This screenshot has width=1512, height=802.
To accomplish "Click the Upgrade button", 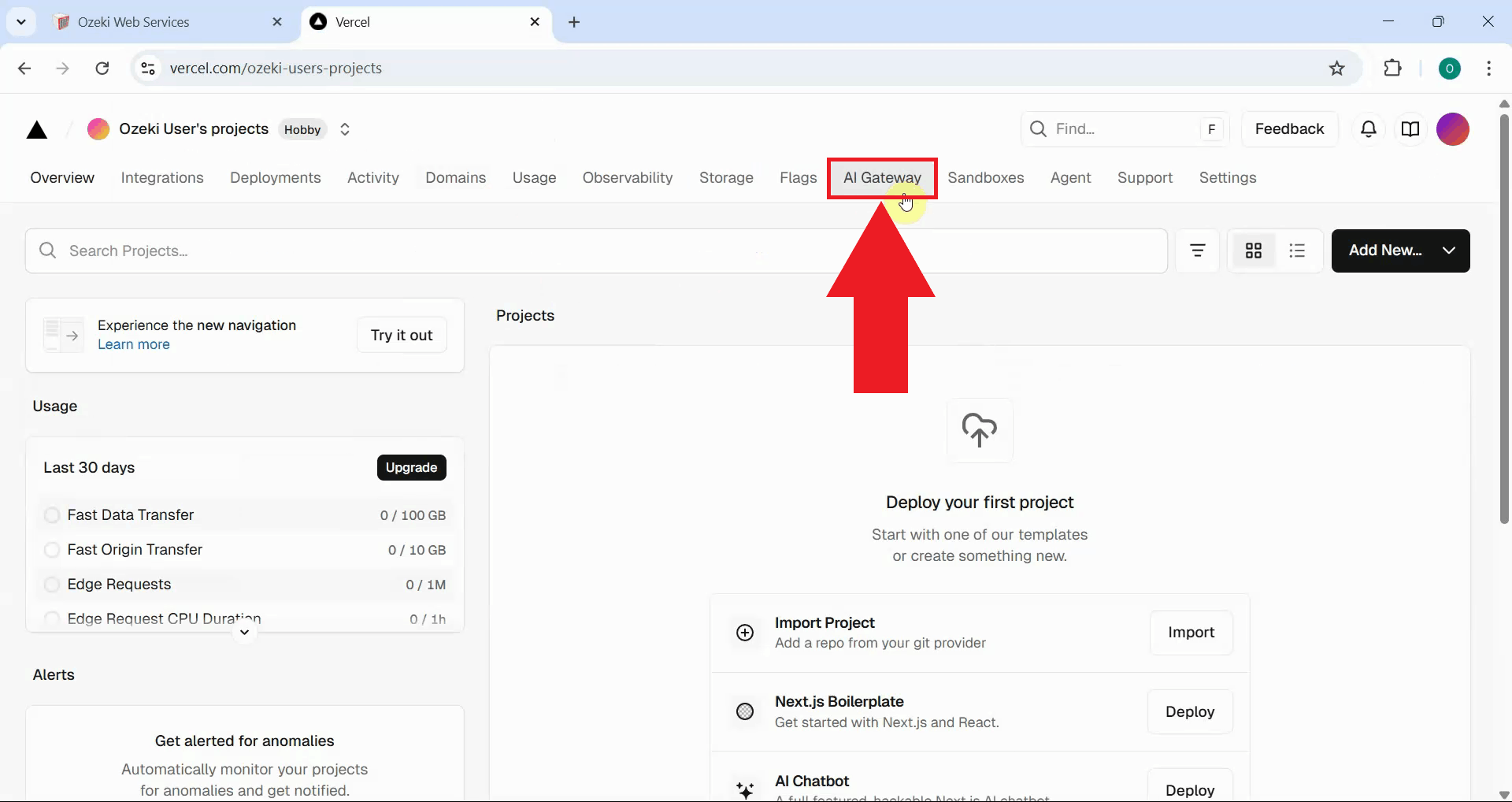I will point(411,467).
